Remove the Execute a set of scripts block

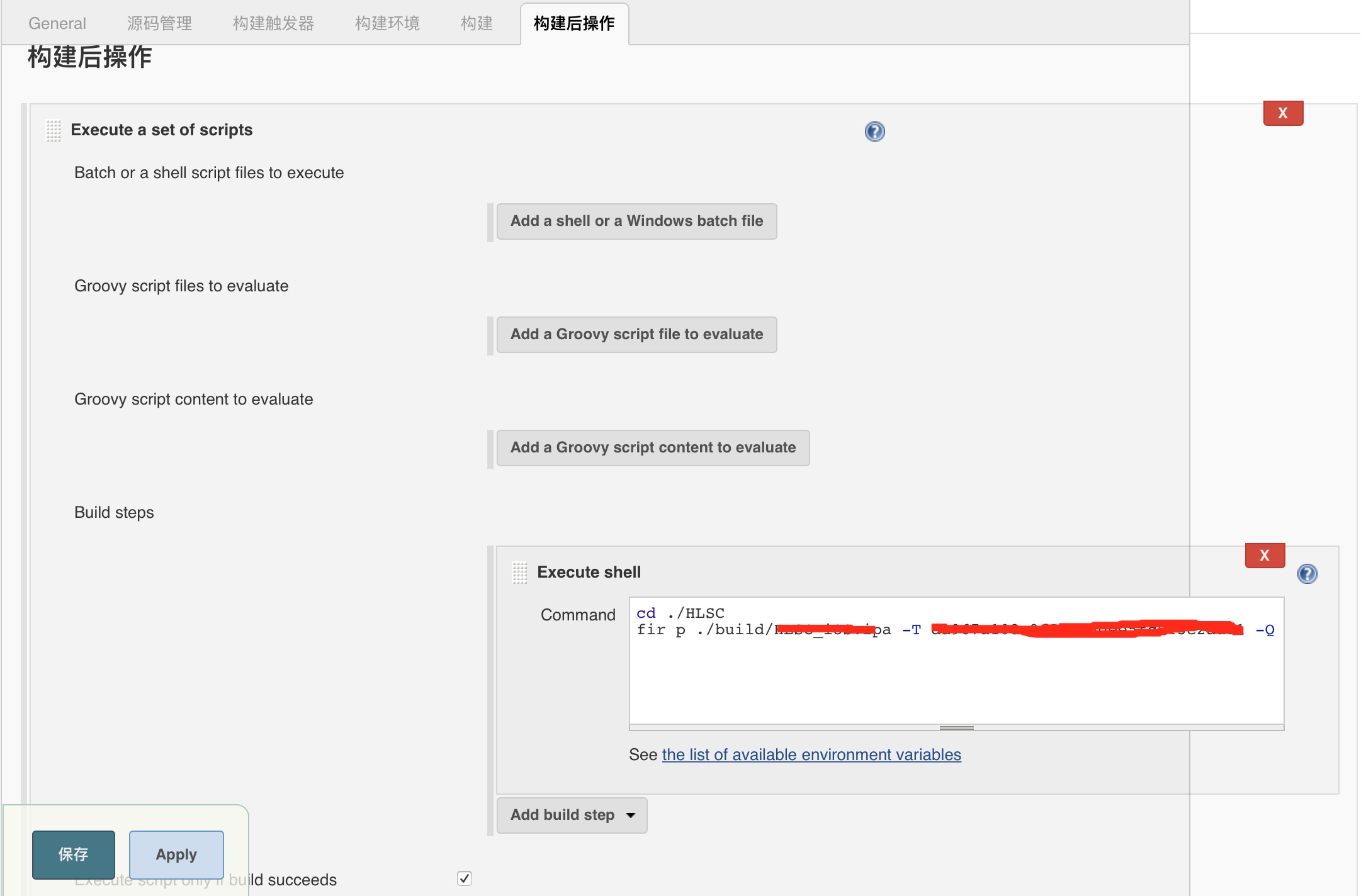(x=1283, y=113)
